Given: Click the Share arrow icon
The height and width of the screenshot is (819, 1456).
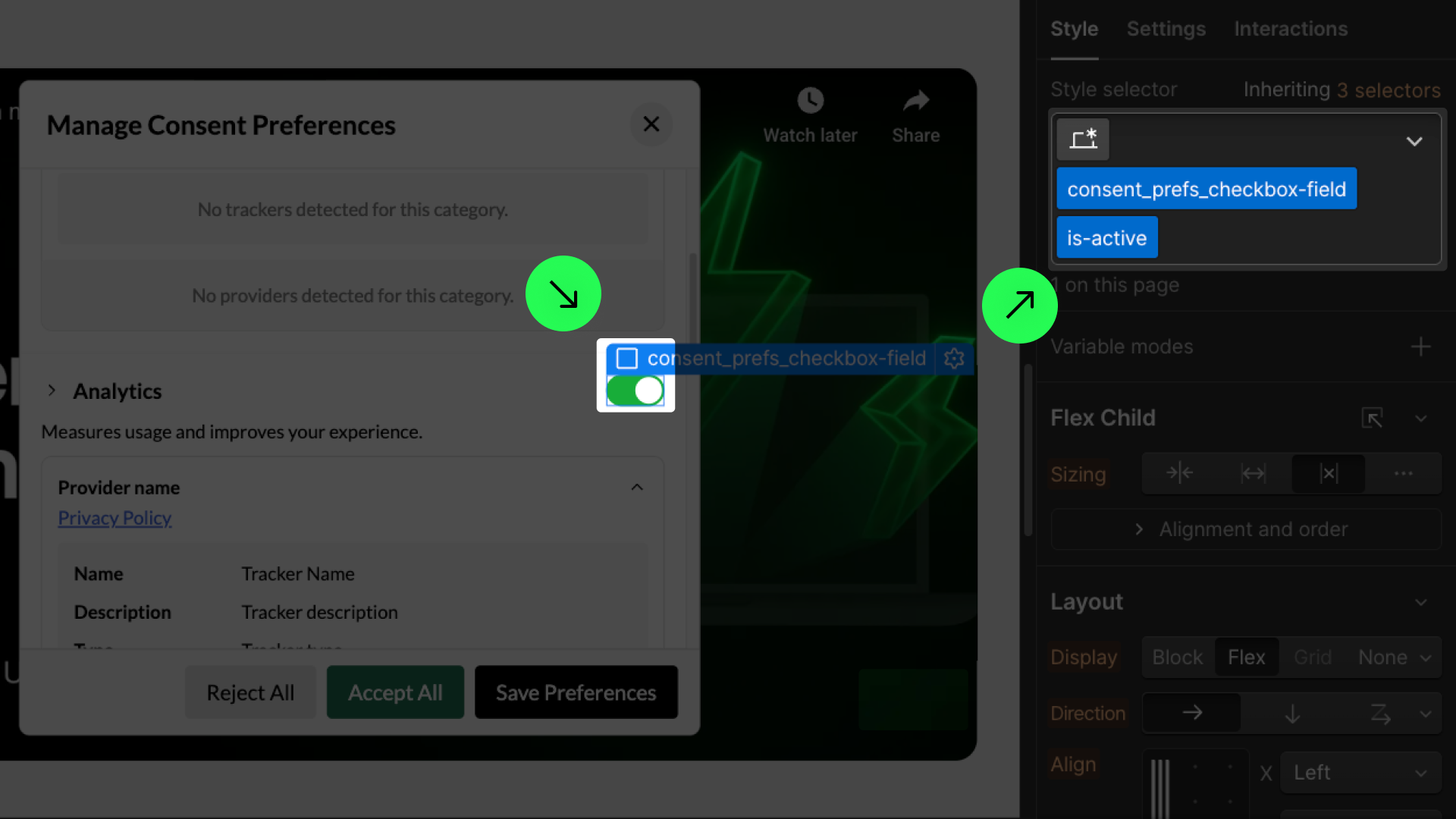Looking at the screenshot, I should (x=915, y=101).
